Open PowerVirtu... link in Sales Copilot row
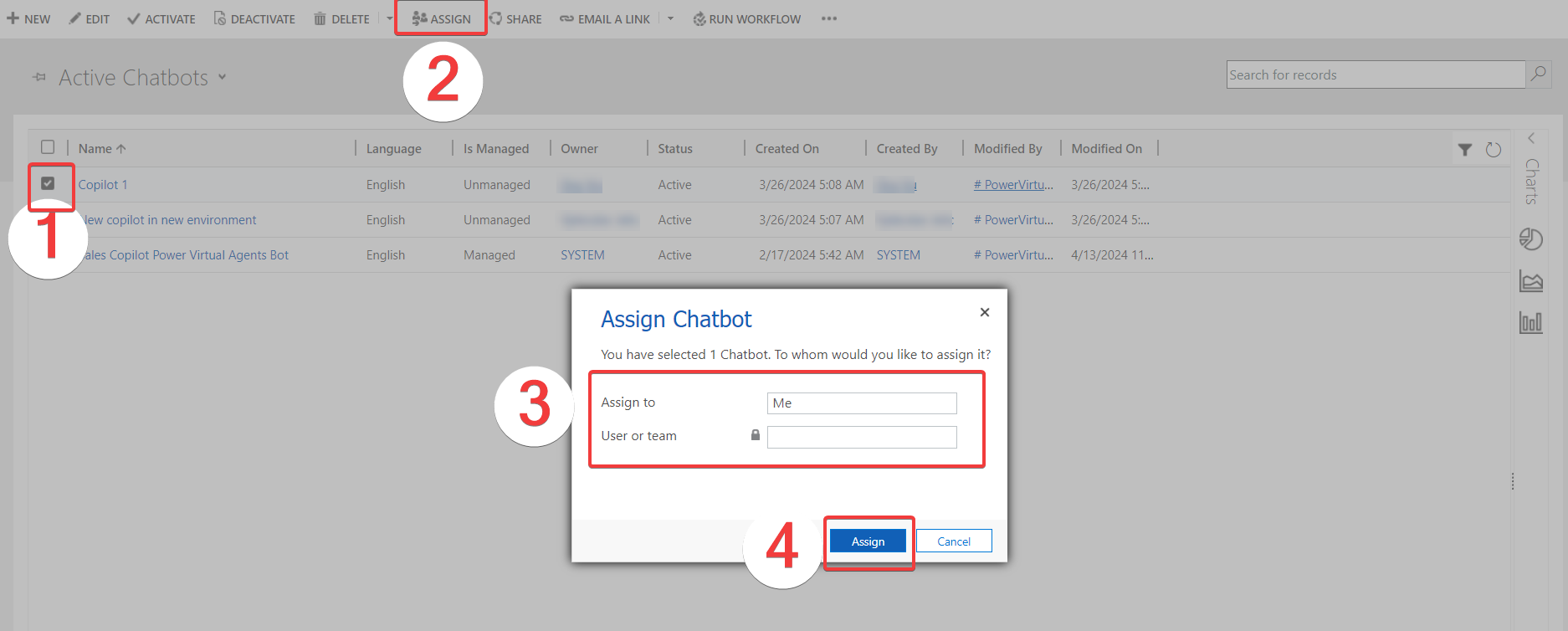 1013,255
